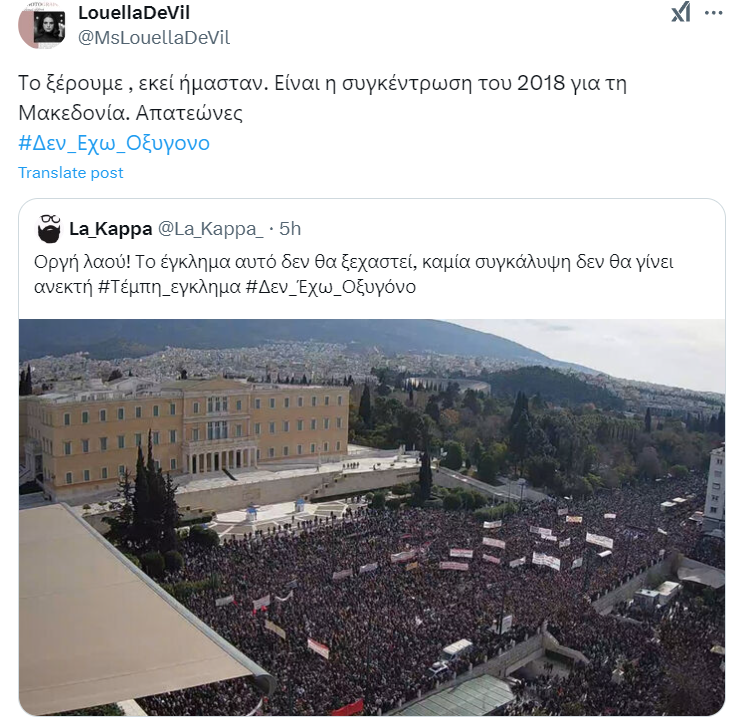Click Translate post
This screenshot has height=725, width=730.
pos(71,173)
